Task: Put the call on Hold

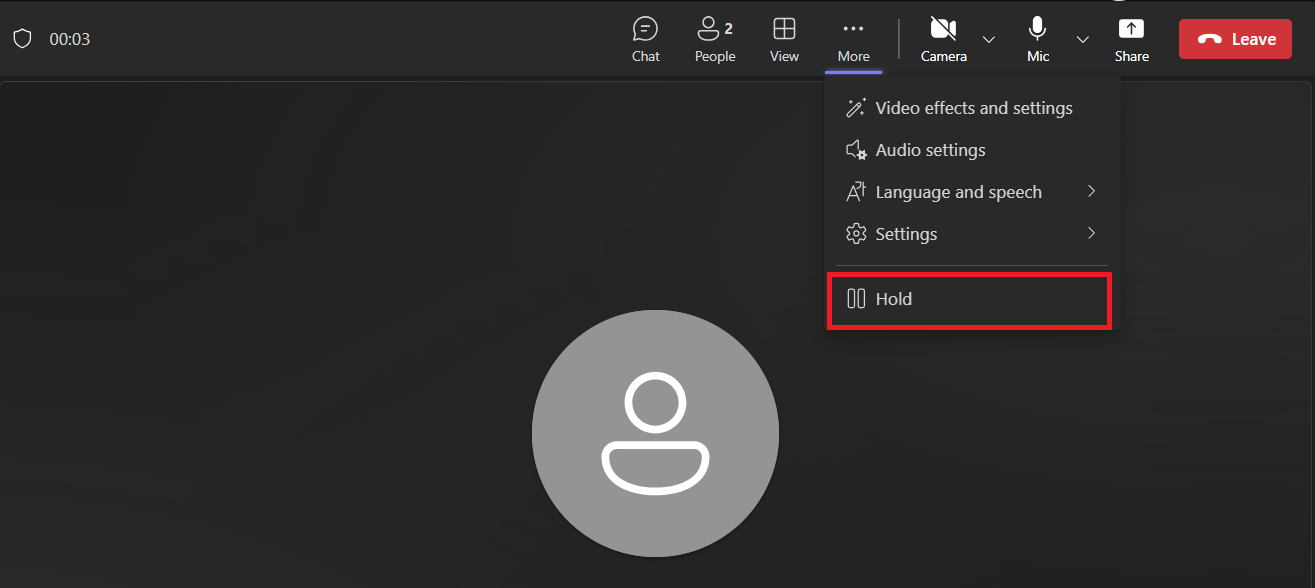Action: 968,299
